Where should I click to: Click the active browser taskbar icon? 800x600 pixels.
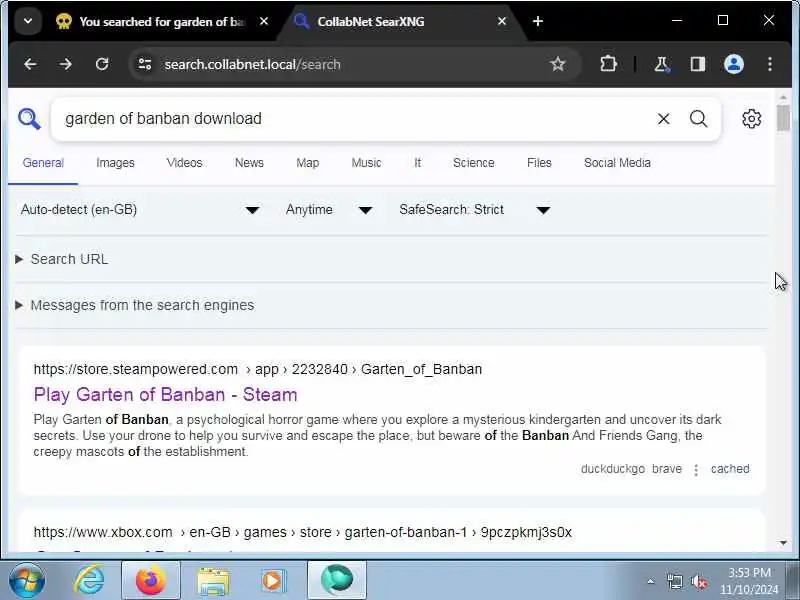(337, 580)
